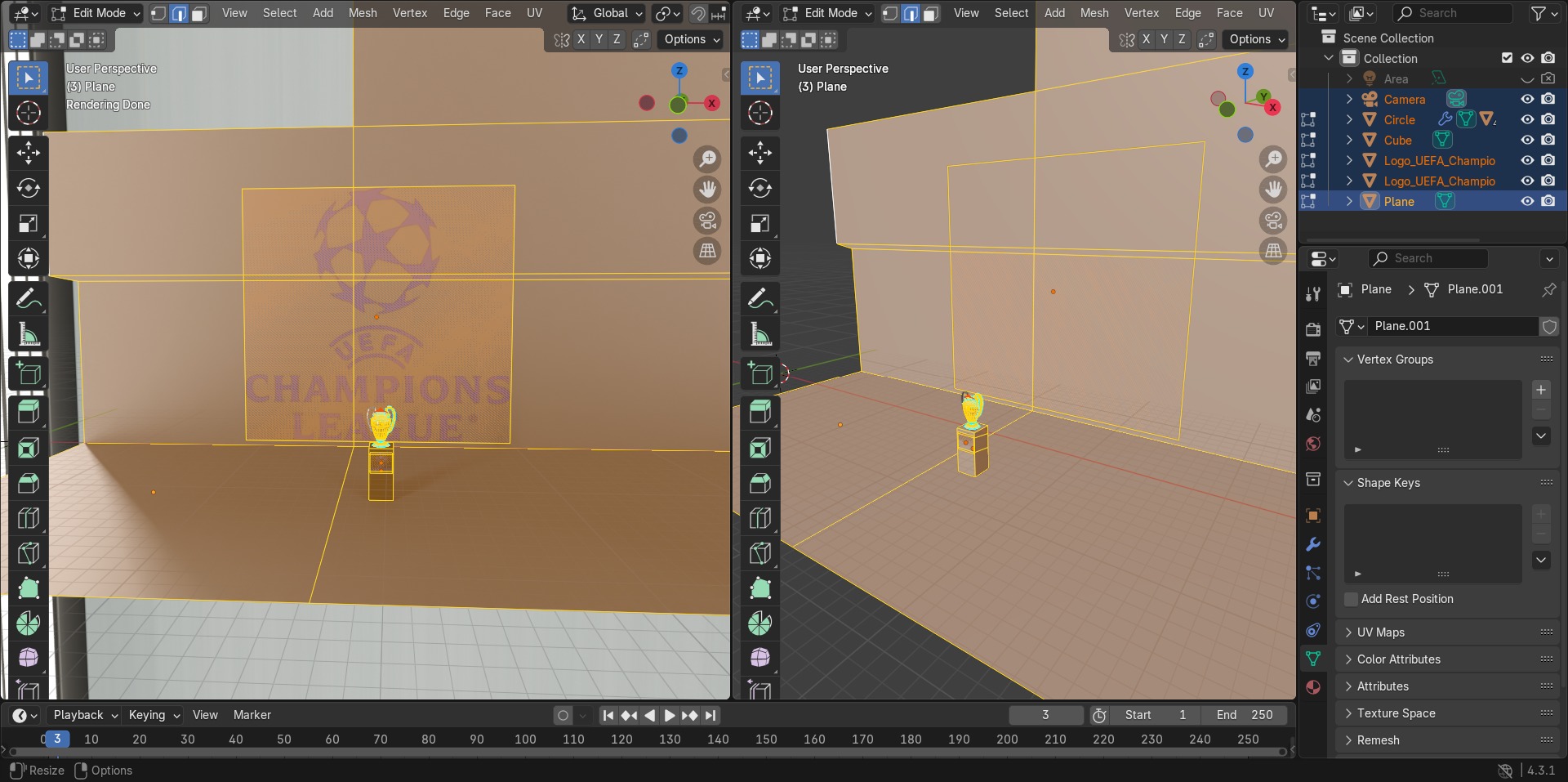Image resolution: width=1568 pixels, height=782 pixels.
Task: Click red X axis on left gizmo
Action: pos(712,103)
